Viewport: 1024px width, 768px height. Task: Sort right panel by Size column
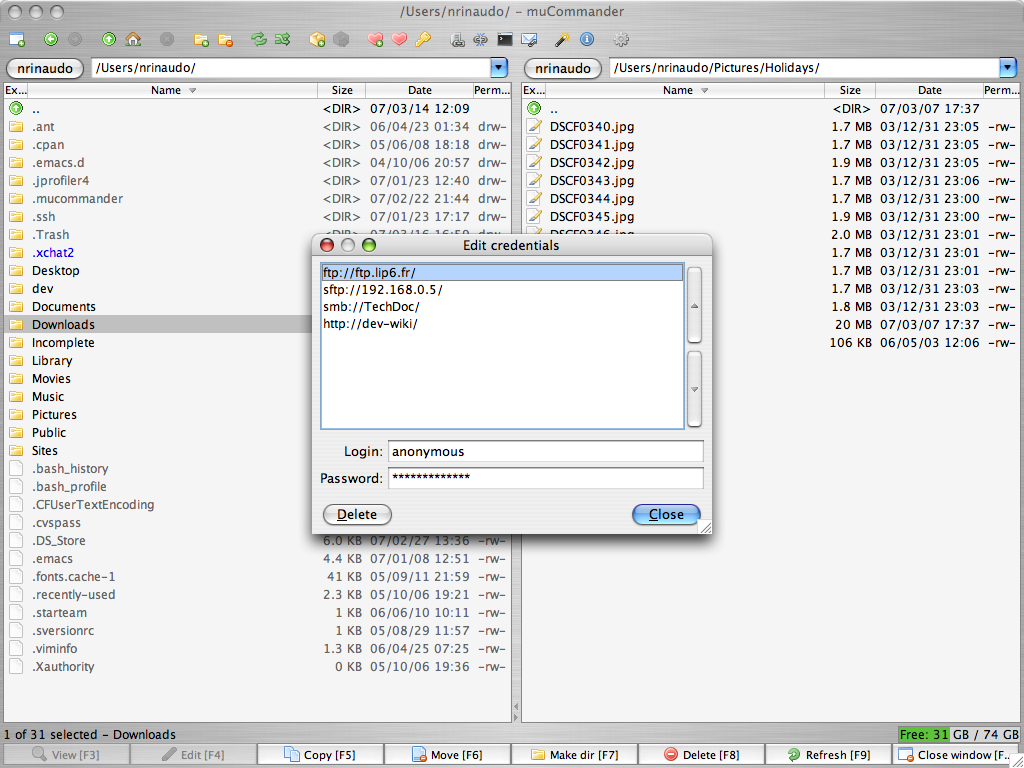point(850,90)
